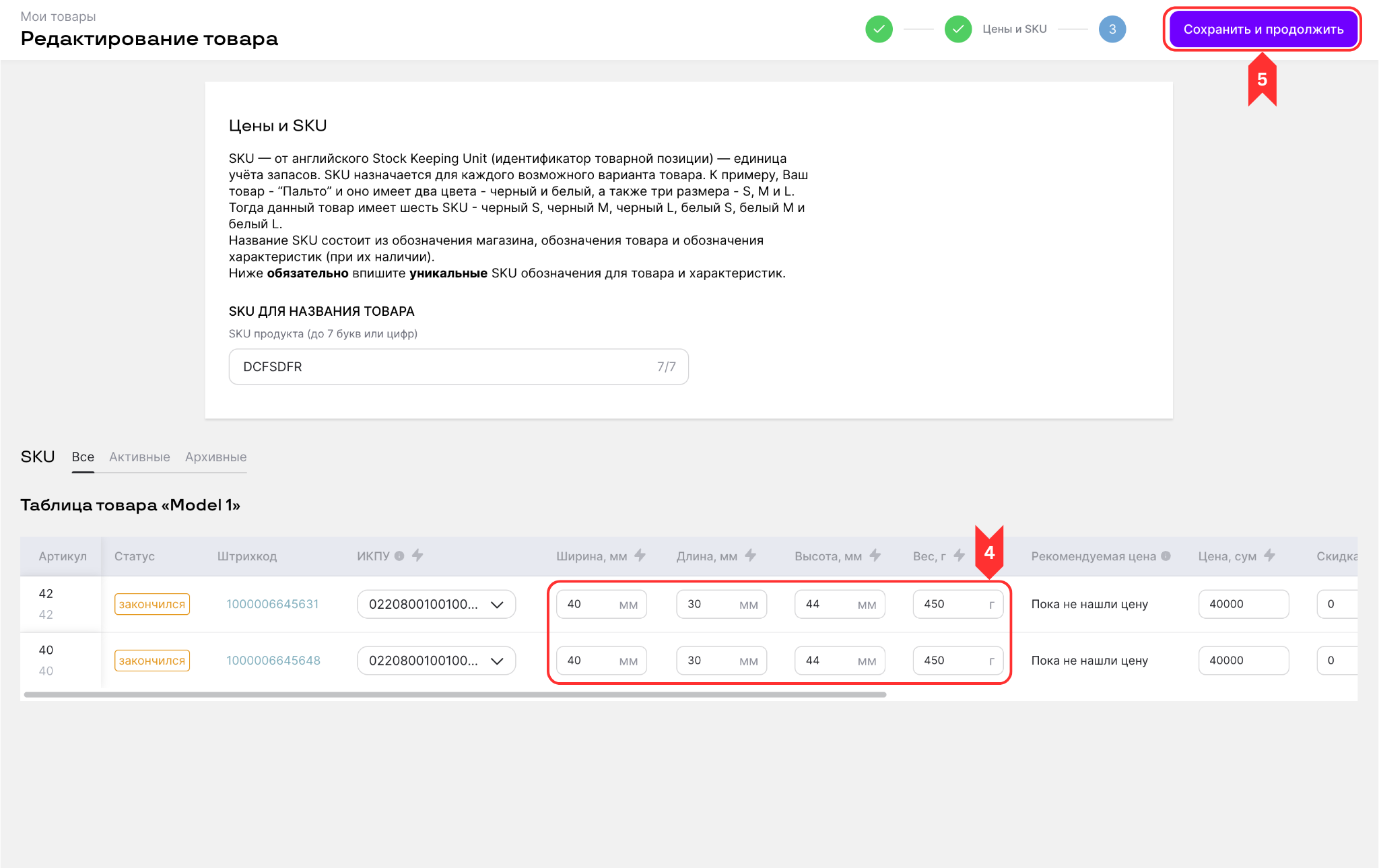Click the закончился status badge in row 42
Image resolution: width=1379 pixels, height=868 pixels.
[x=152, y=604]
